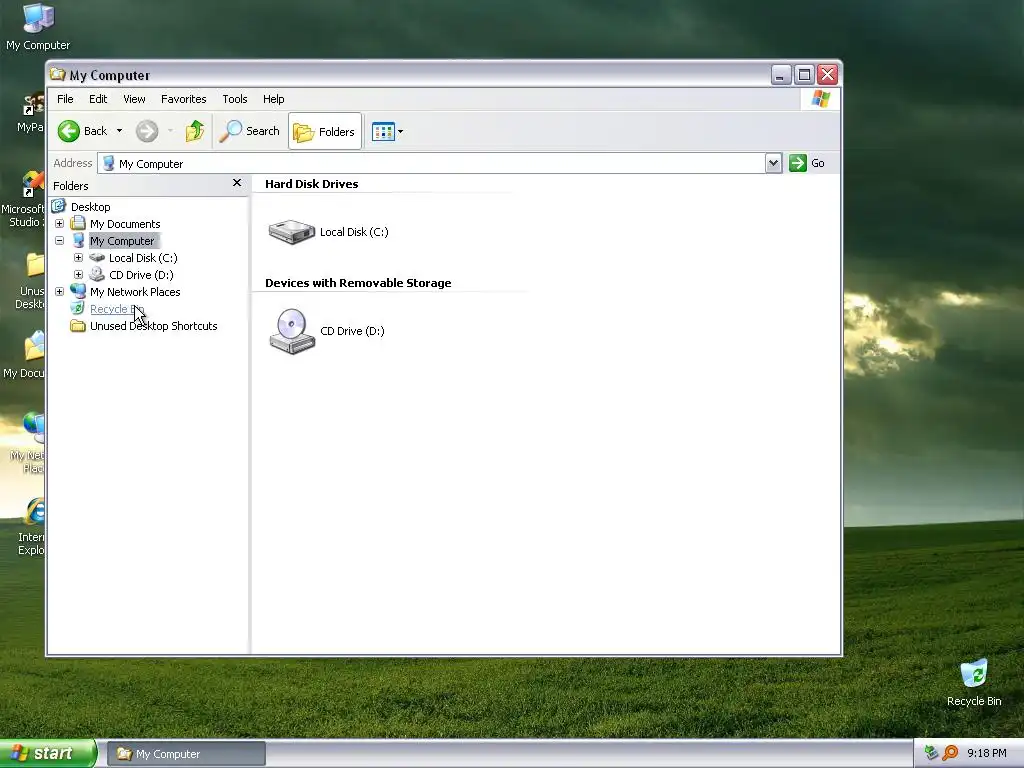
Task: Open the File menu
Action: pos(65,99)
